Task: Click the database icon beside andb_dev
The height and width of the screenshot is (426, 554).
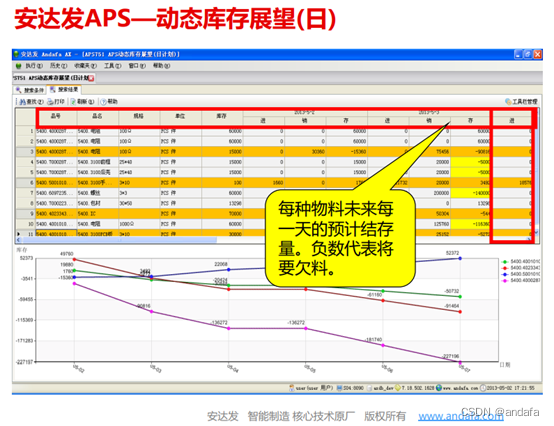Action: pyautogui.click(x=369, y=388)
